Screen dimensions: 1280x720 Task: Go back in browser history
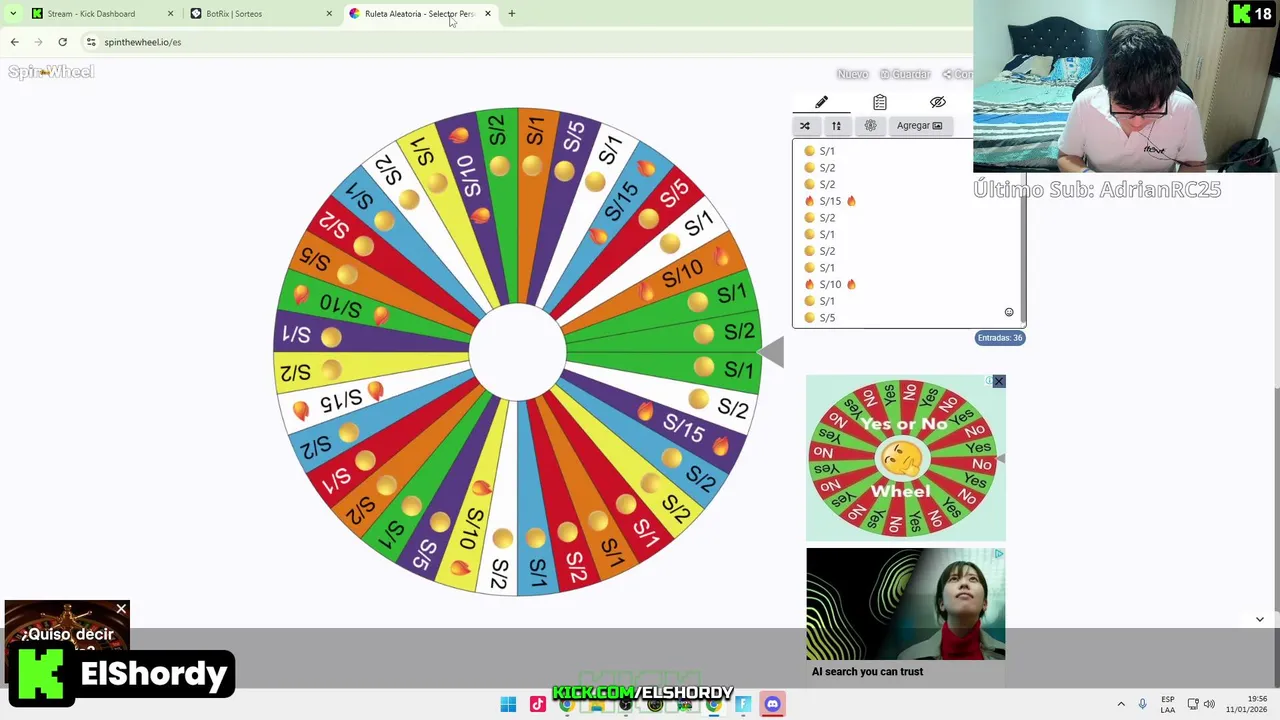[14, 42]
